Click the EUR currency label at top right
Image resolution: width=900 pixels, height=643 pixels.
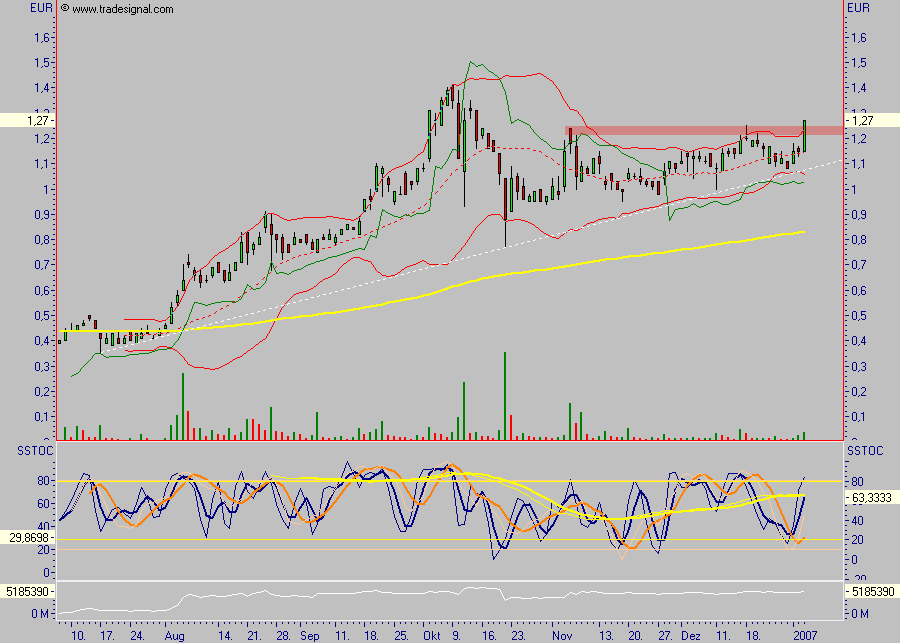click(x=859, y=9)
